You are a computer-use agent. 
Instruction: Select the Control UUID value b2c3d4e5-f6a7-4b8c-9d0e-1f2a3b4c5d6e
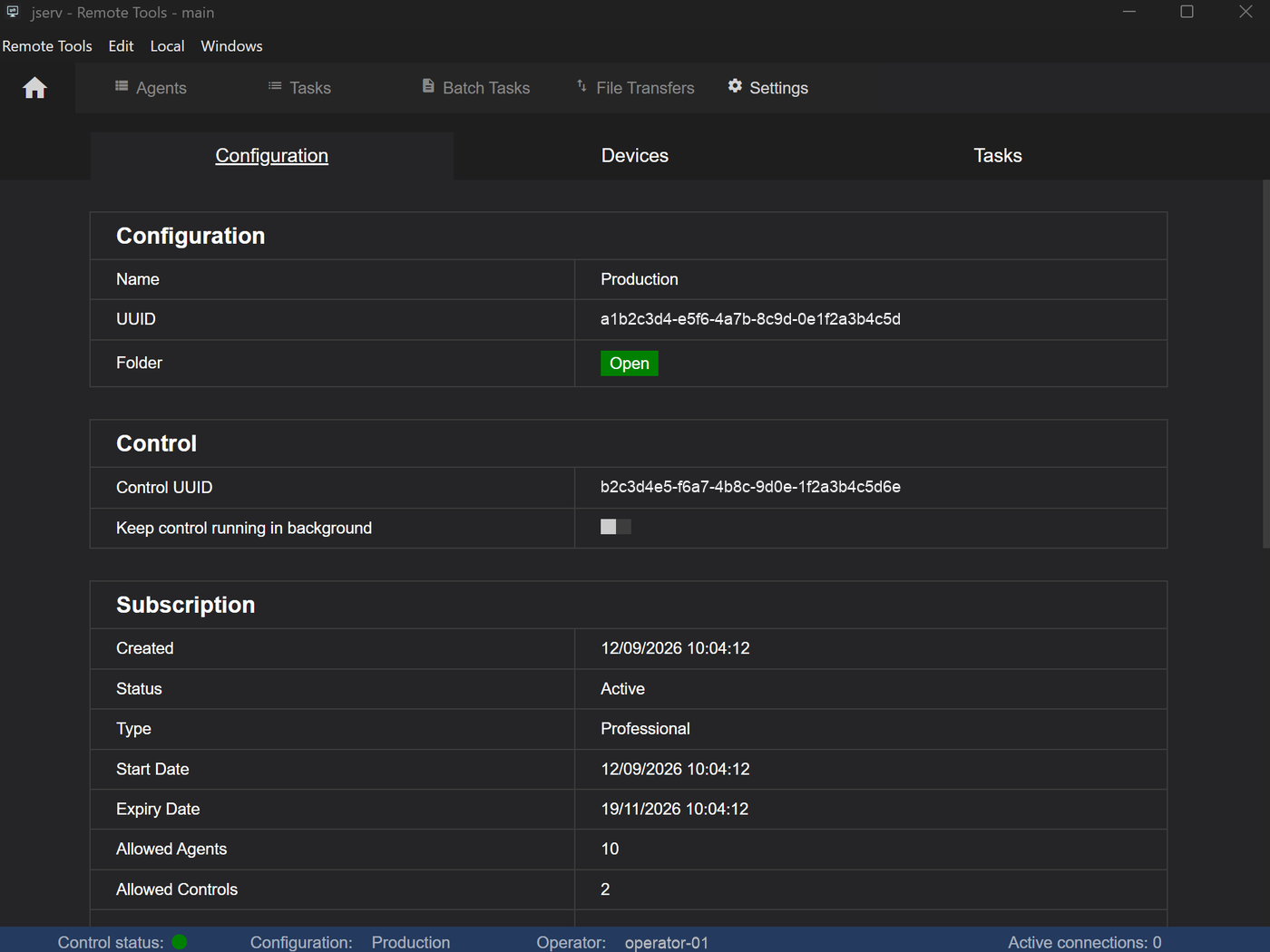pos(750,487)
